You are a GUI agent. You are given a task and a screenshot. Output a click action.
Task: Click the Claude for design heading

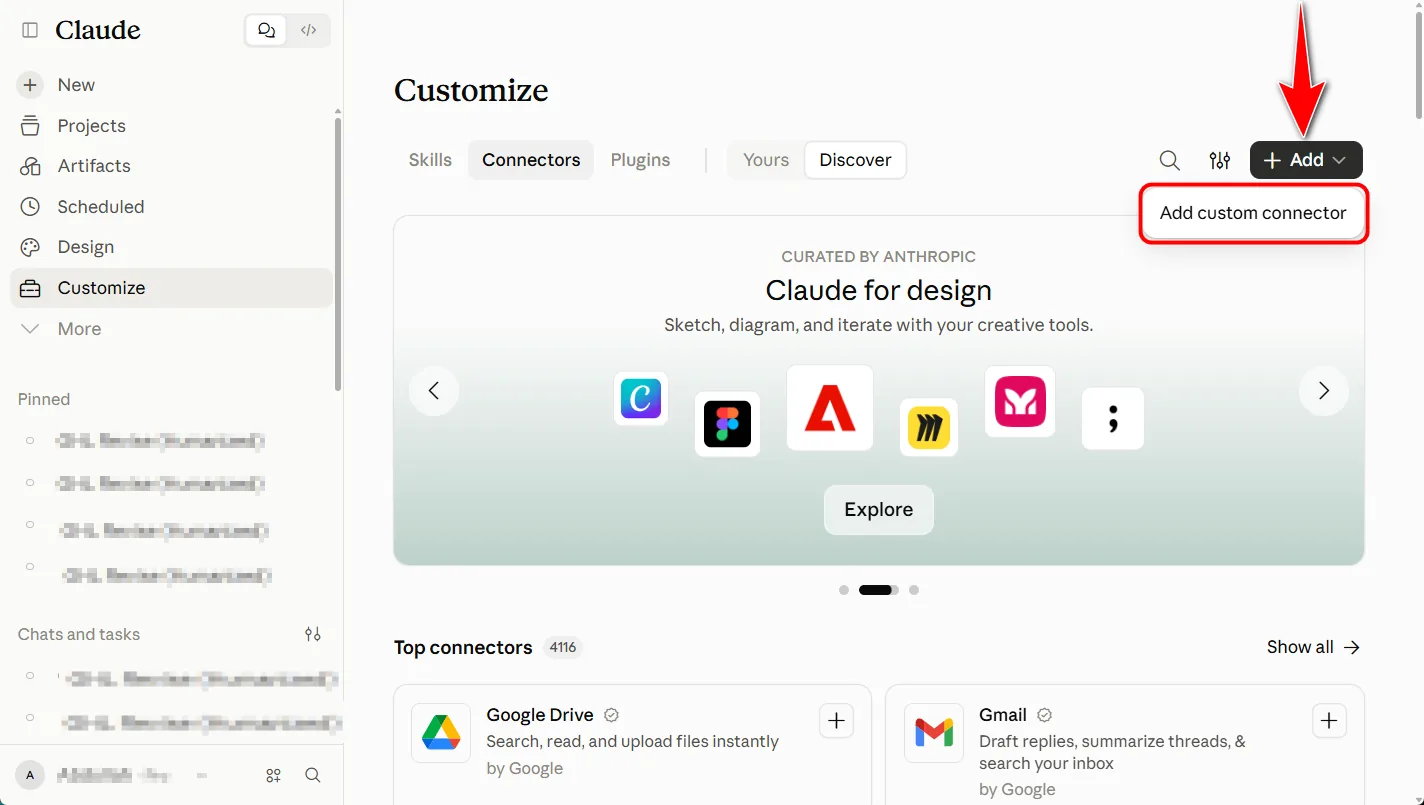(879, 291)
